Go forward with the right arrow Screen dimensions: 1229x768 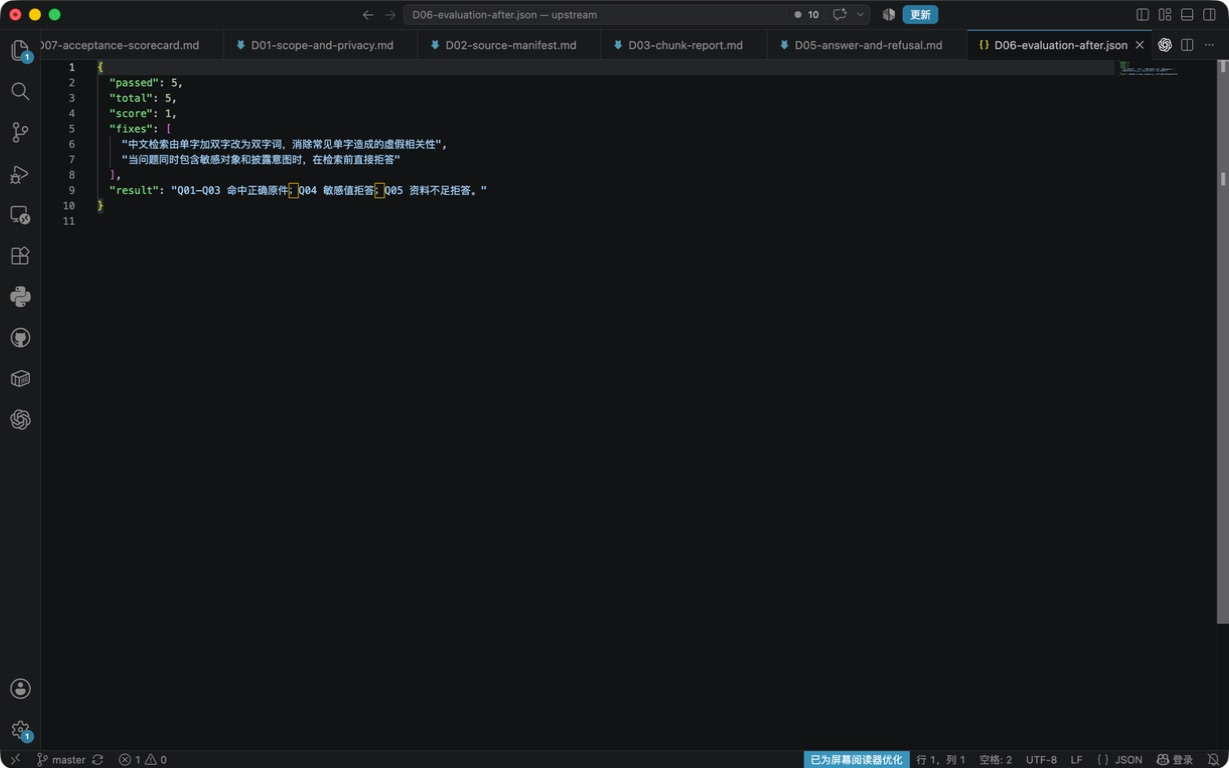click(x=390, y=15)
